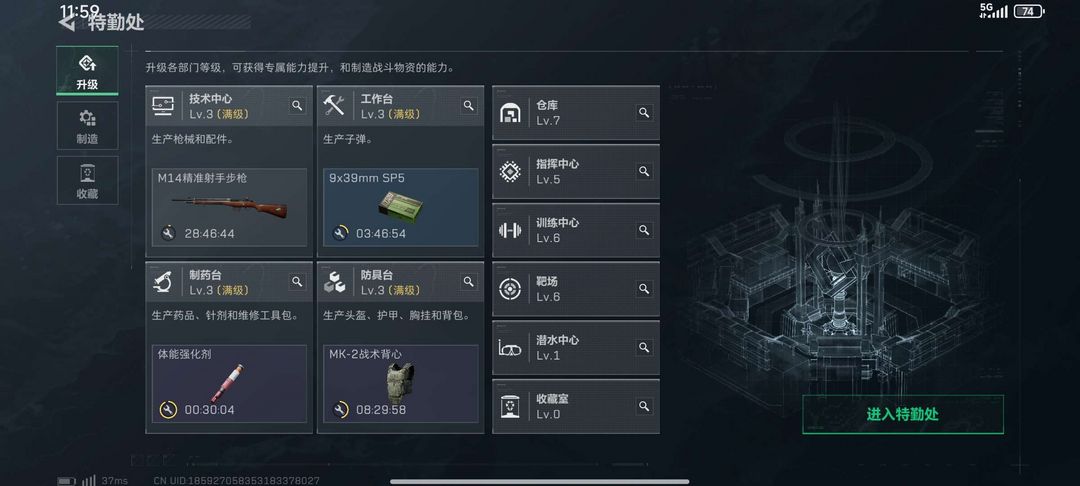Open M14精准射手步枪 production slot

point(229,207)
